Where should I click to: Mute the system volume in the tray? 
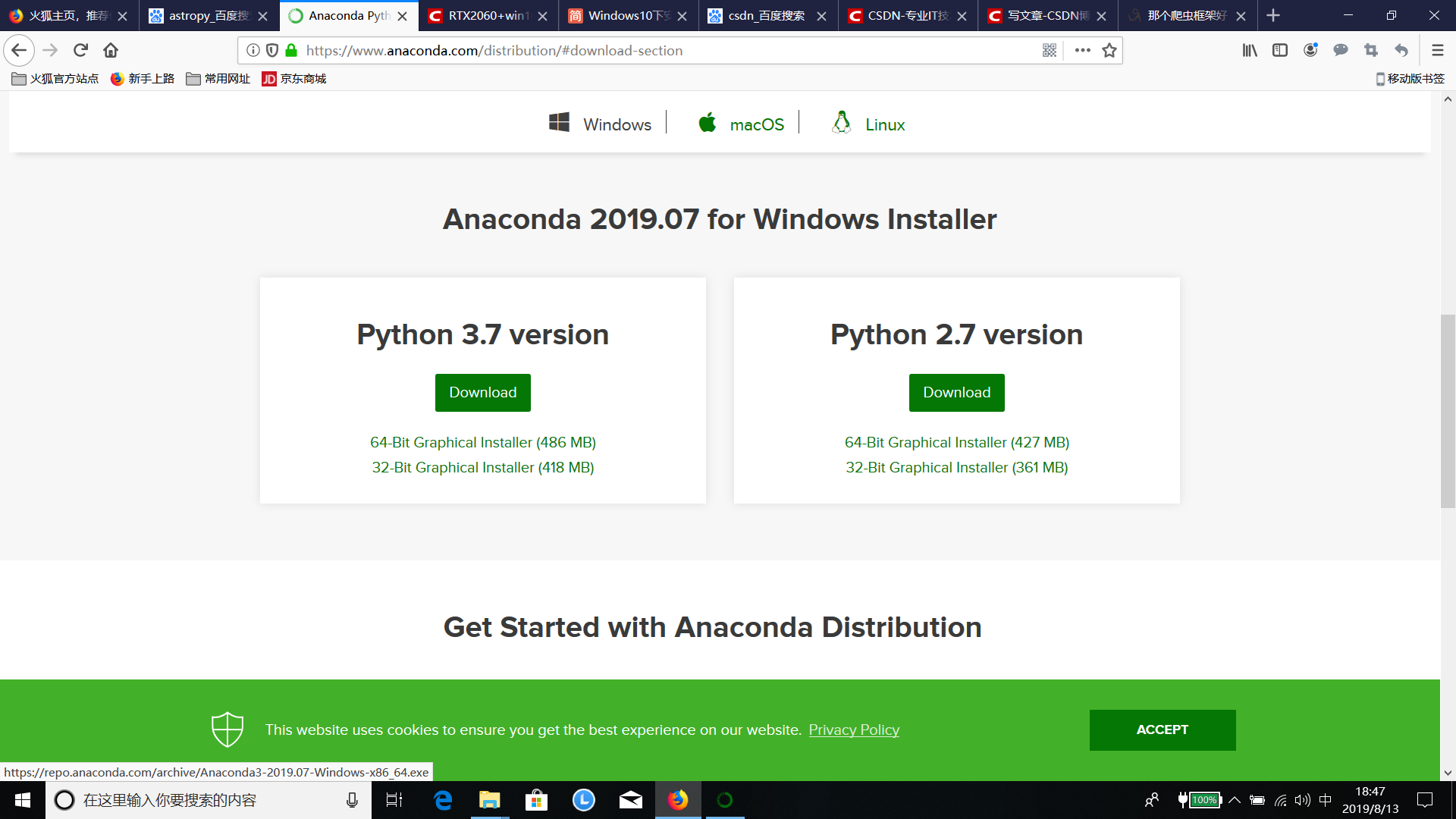(x=1302, y=800)
